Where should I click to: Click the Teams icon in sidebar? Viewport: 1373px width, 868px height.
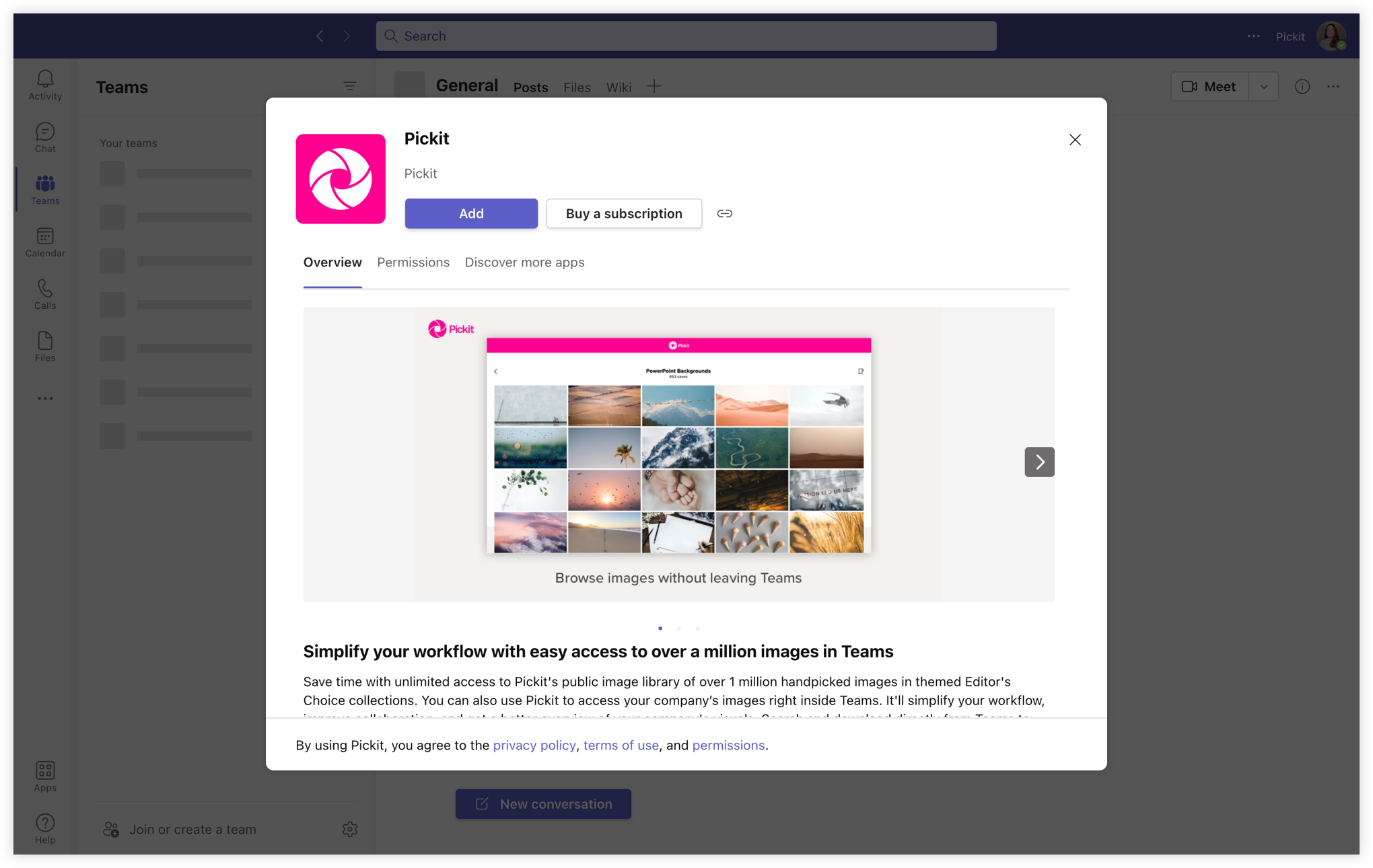(x=45, y=189)
